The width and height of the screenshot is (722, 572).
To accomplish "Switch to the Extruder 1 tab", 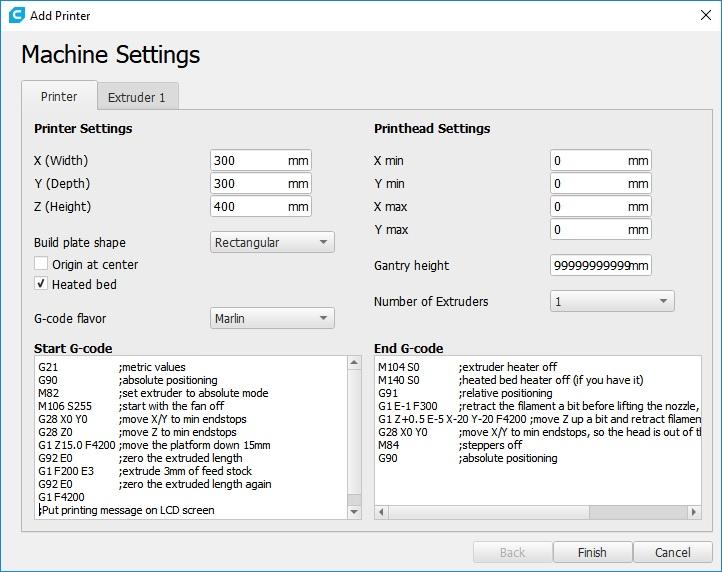I will (137, 97).
